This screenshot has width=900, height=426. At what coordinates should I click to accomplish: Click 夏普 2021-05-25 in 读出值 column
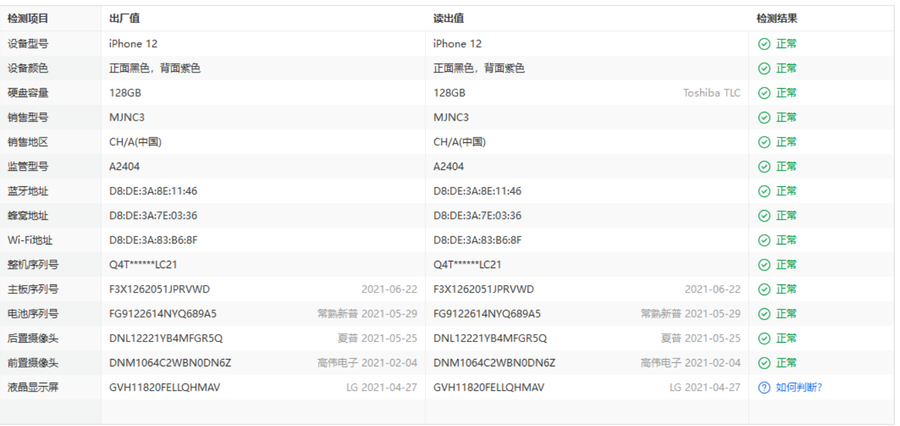701,339
